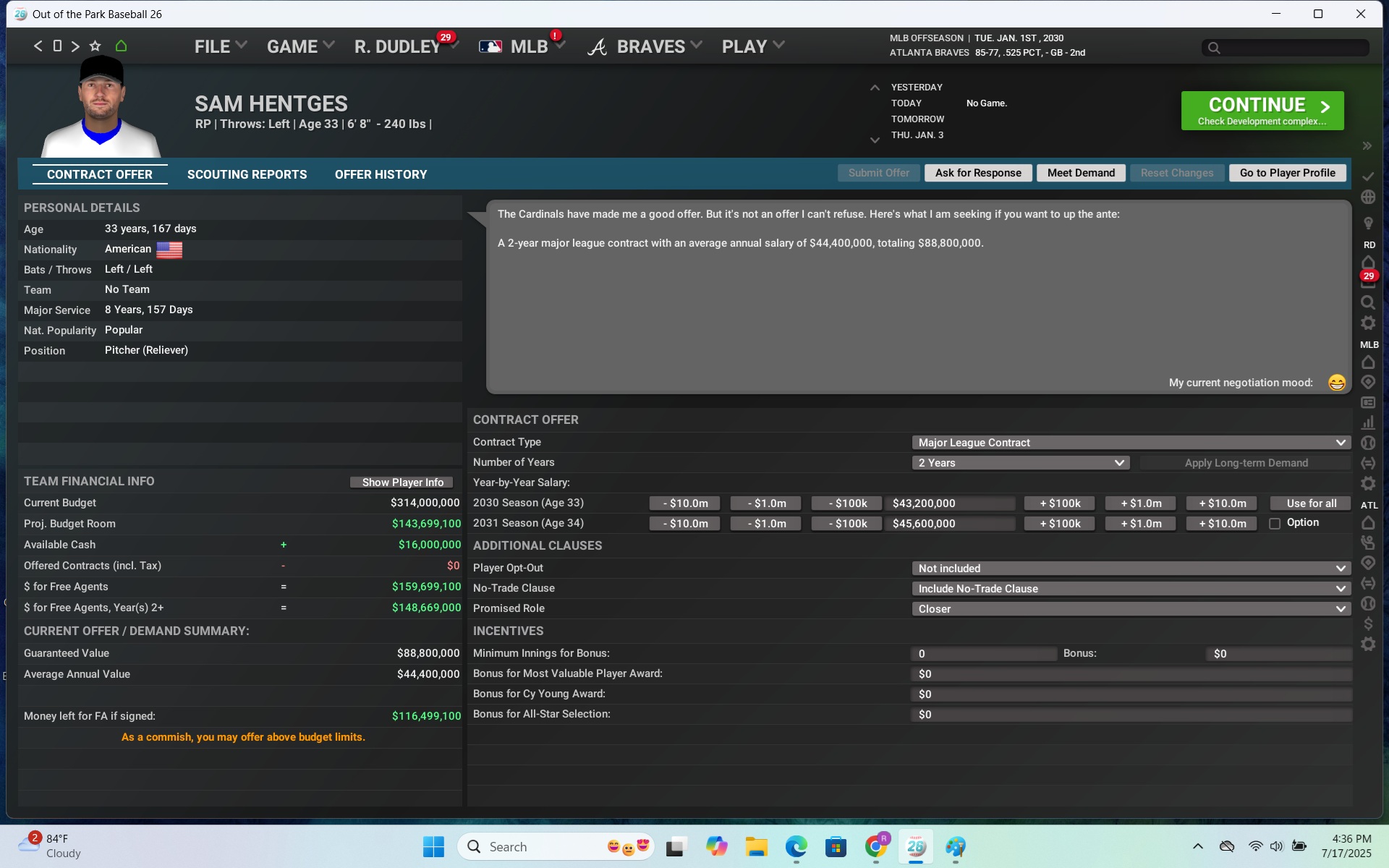Open the Contract Type dropdown

(1131, 443)
